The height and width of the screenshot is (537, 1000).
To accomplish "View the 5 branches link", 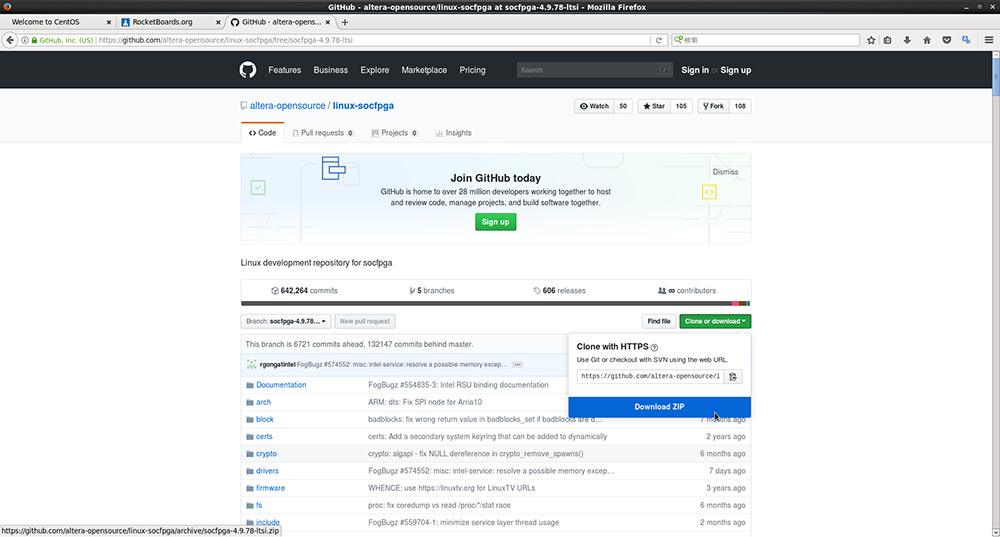I will point(432,291).
